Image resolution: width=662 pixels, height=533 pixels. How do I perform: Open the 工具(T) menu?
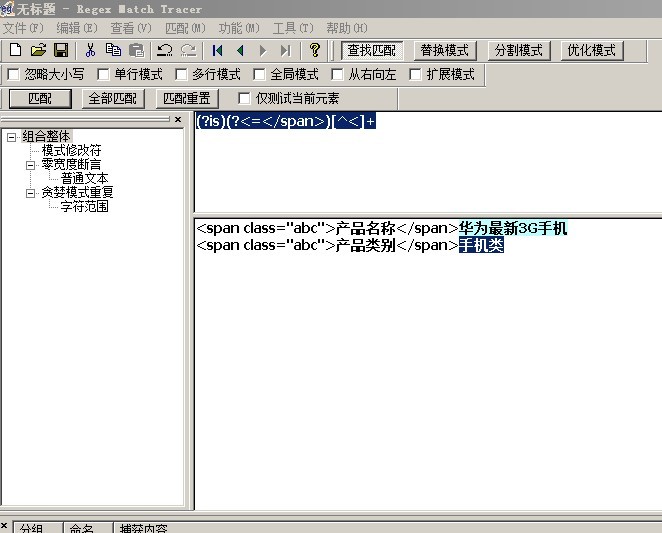(292, 28)
